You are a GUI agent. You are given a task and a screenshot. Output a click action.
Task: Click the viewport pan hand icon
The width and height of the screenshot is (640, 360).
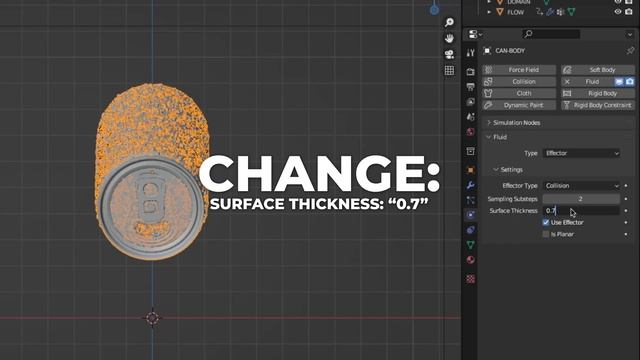pyautogui.click(x=449, y=38)
